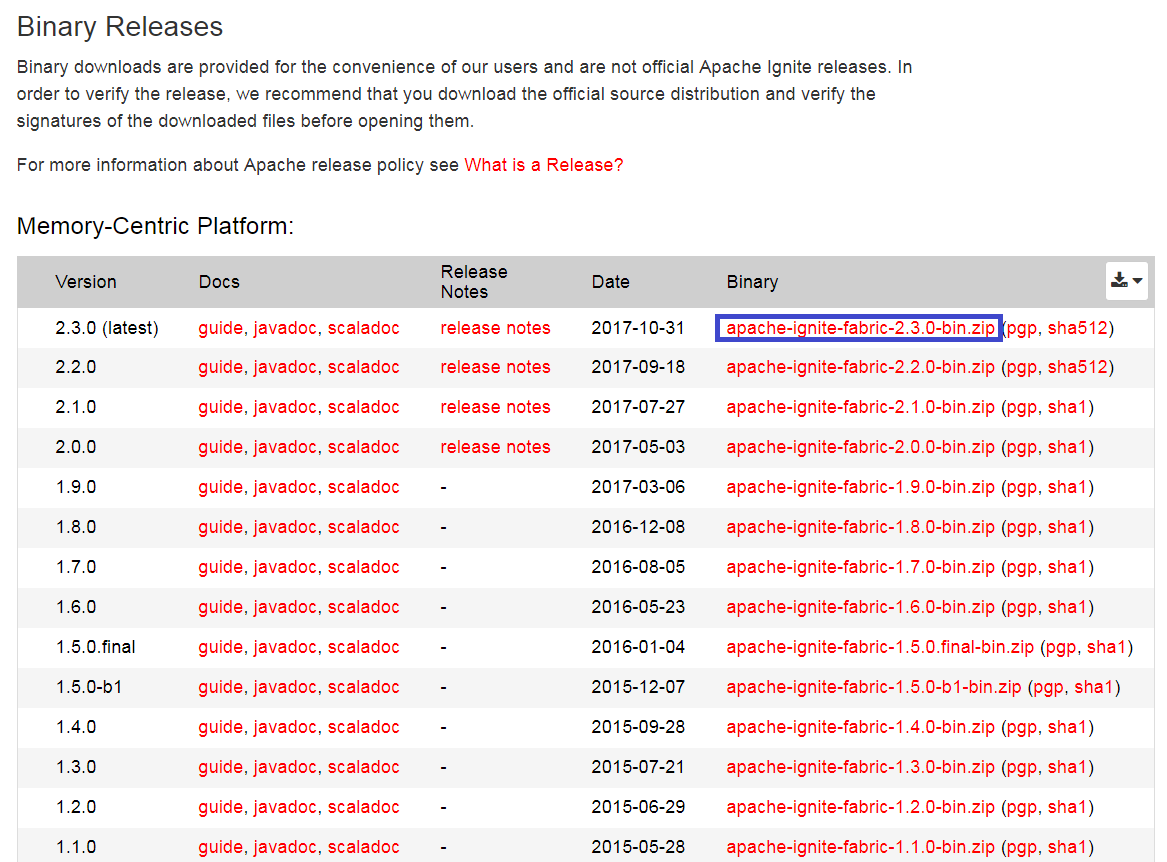The image size is (1167, 862).
Task: Open javadoc for version 1.4.0
Action: pos(285,727)
